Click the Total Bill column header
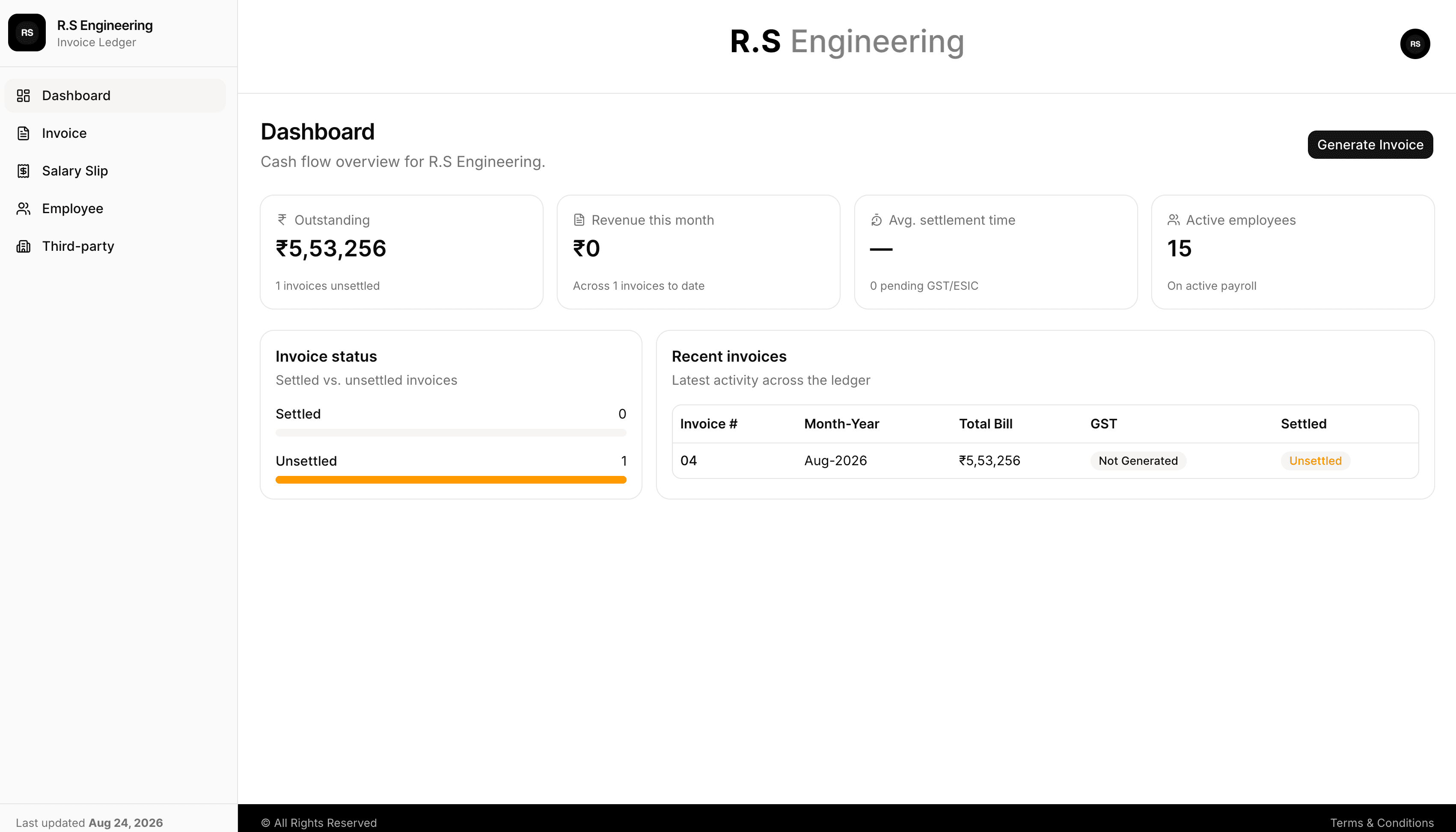This screenshot has width=1456, height=832. 986,424
